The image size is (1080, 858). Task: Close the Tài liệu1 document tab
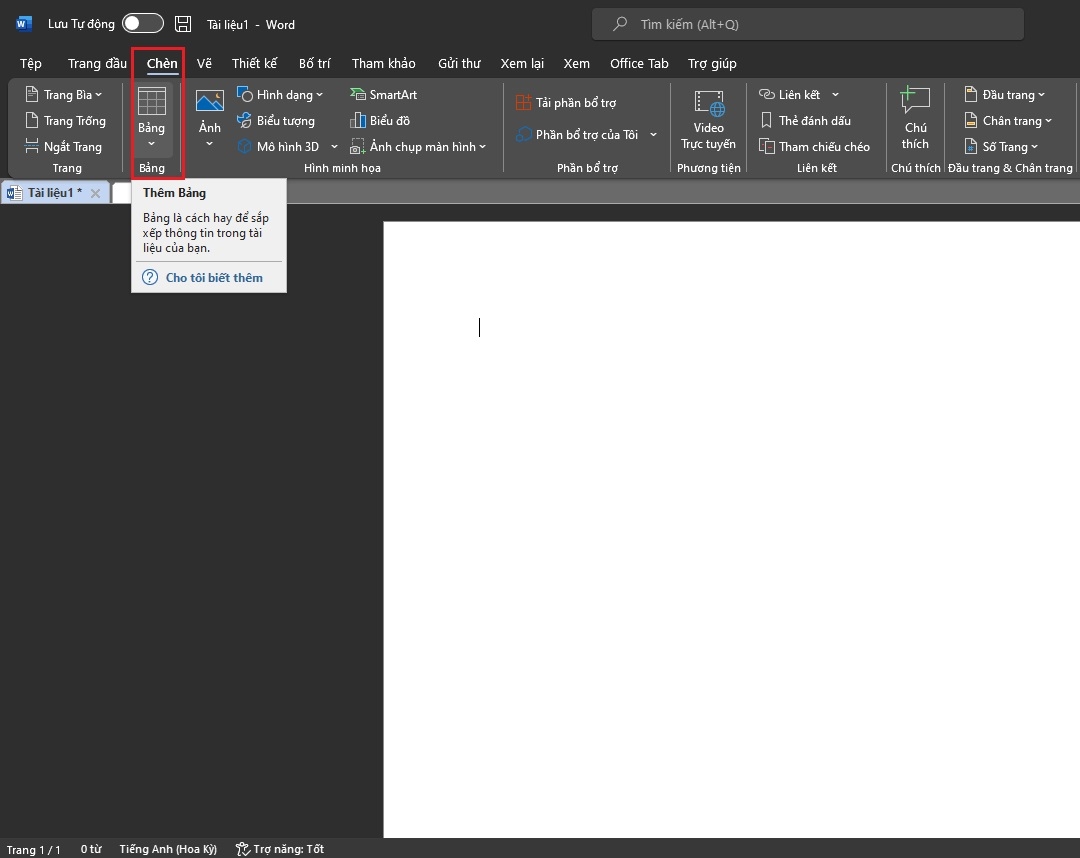(95, 193)
